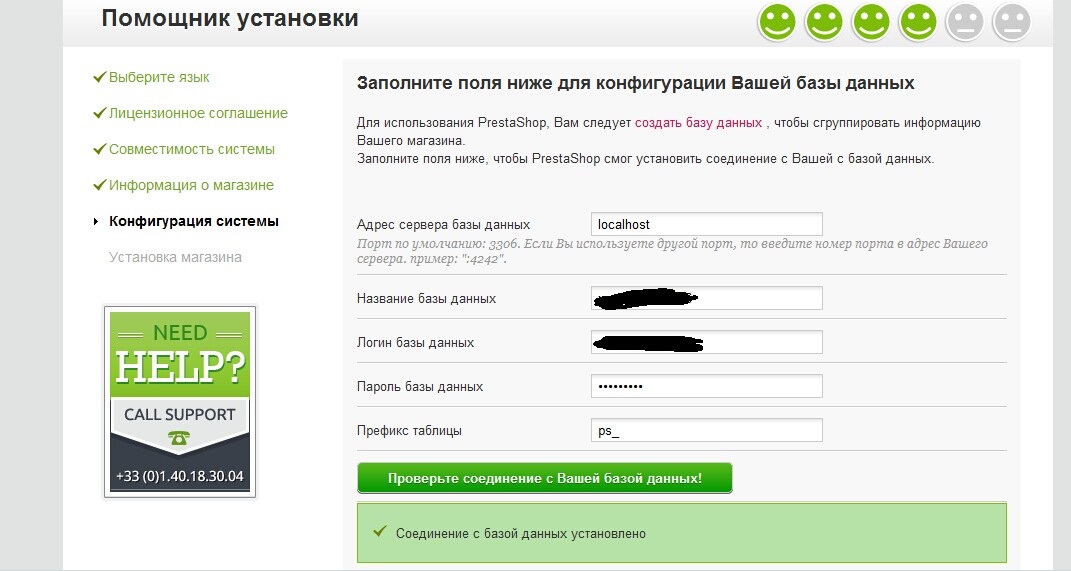Screen dimensions: 1071x571
Task: Click the third green smiley step indicator
Action: pyautogui.click(x=871, y=22)
